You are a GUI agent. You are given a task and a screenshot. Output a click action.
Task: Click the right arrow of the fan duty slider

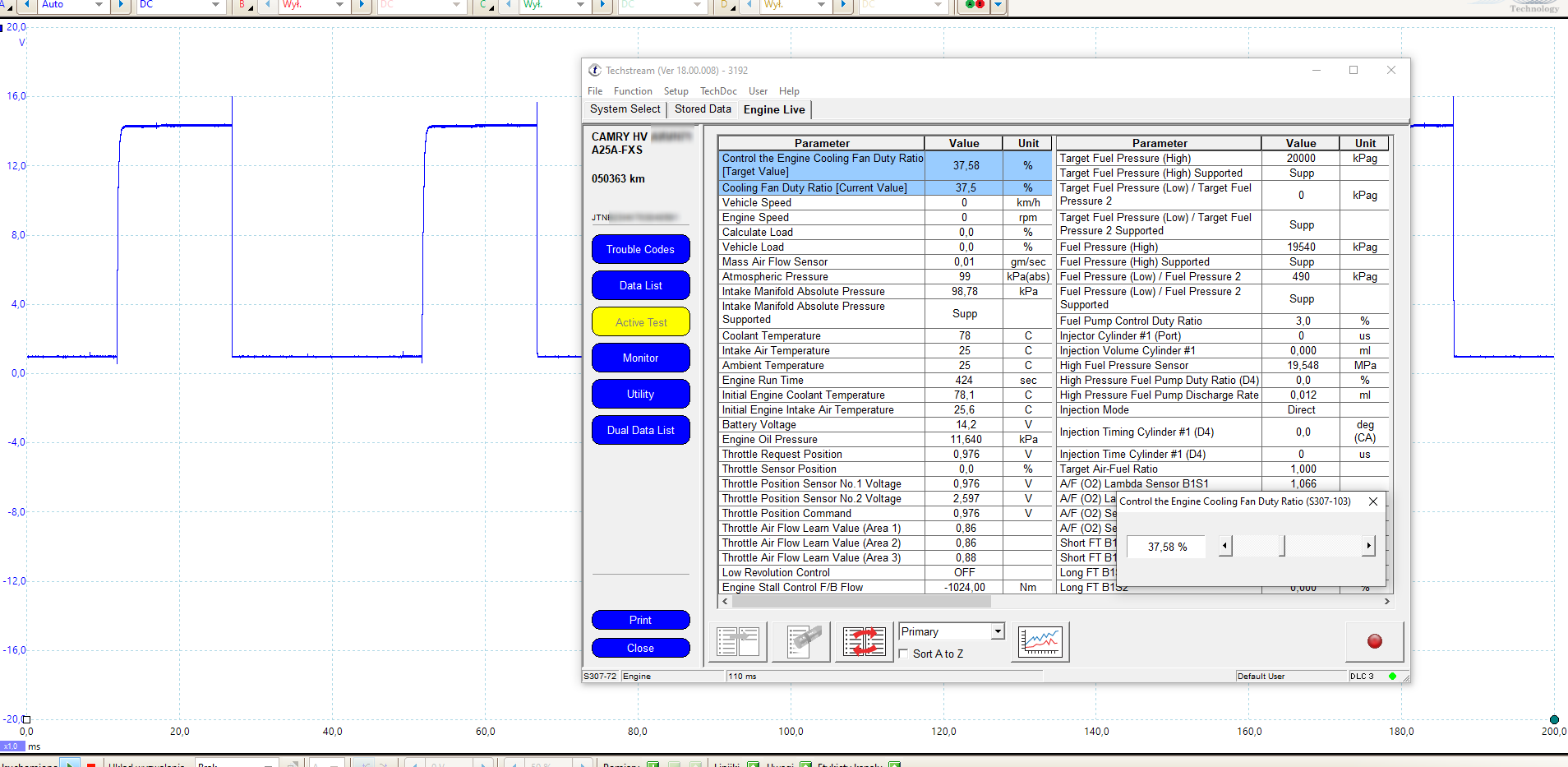coord(1368,546)
